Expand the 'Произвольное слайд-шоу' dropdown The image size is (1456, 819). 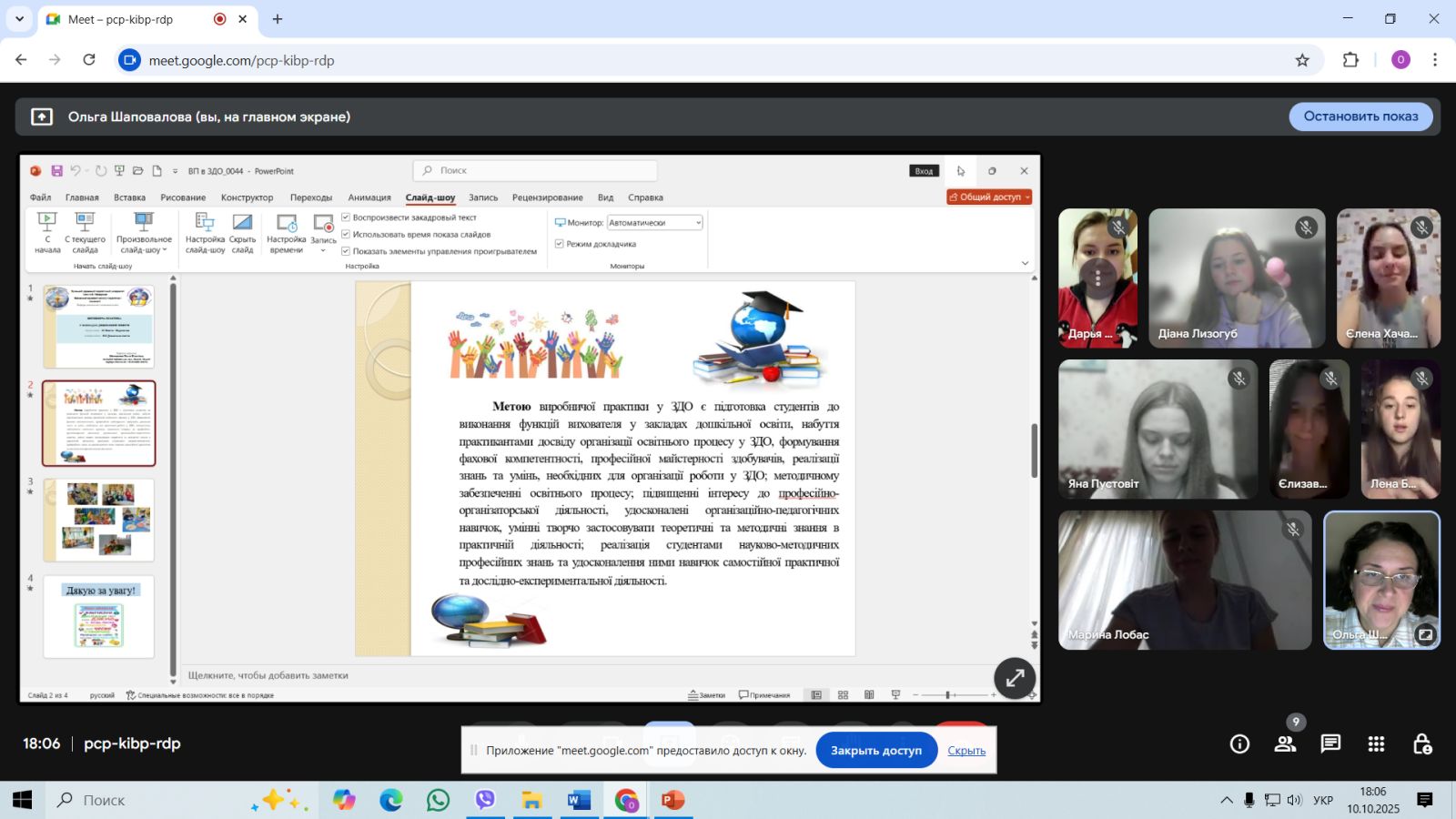(144, 233)
